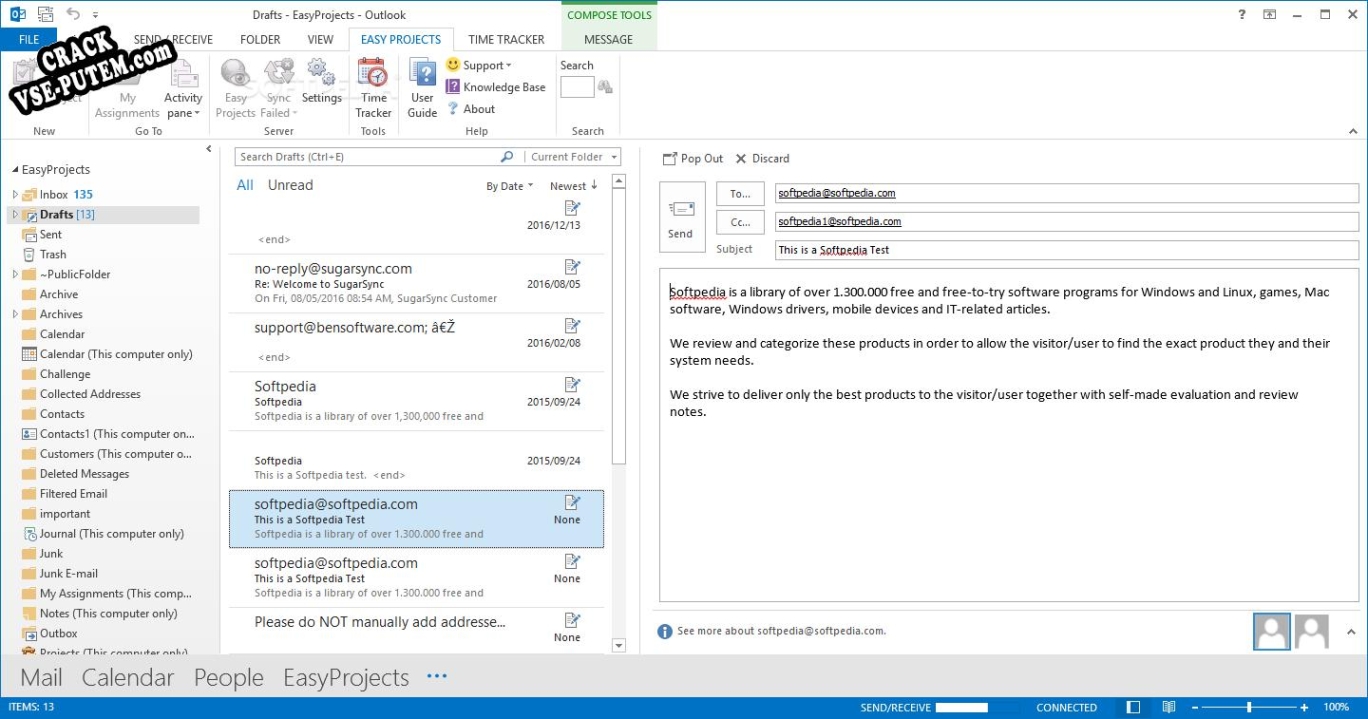Select the Junk E-mail folder
1368x719 pixels.
pos(68,574)
